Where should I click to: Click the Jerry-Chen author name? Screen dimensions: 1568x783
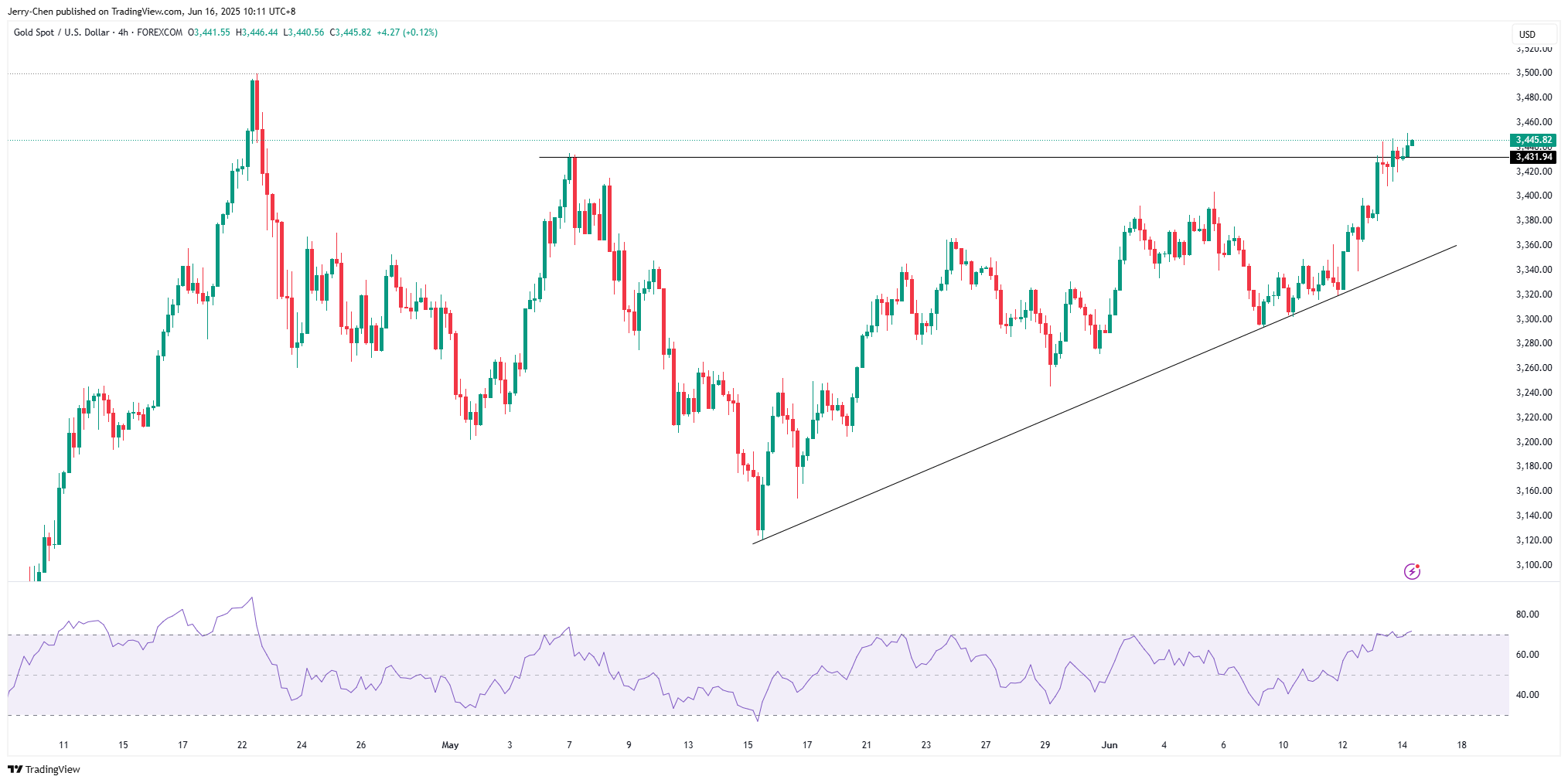[x=30, y=12]
